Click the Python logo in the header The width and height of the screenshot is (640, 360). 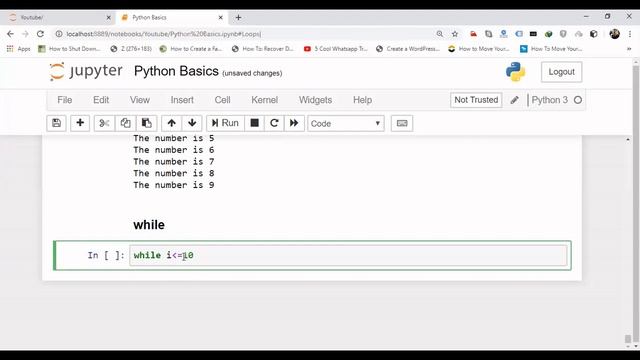pyautogui.click(x=516, y=72)
